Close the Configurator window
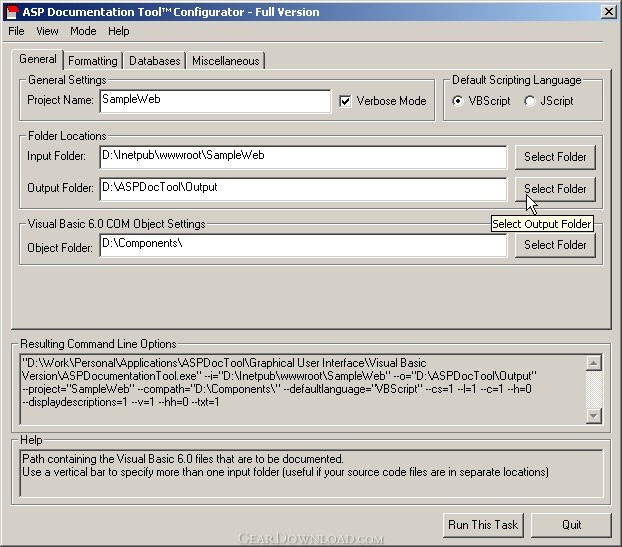Screen dimensions: 622x547 [x=608, y=12]
